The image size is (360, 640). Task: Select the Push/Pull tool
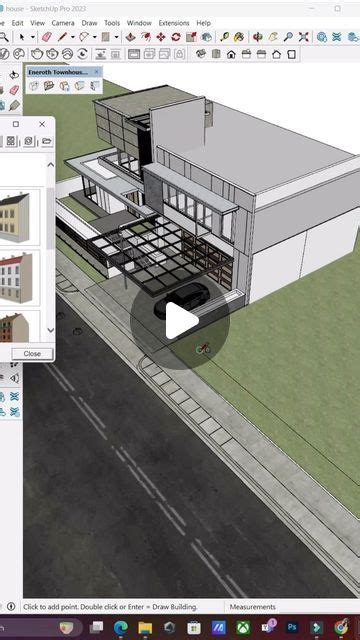coord(130,37)
